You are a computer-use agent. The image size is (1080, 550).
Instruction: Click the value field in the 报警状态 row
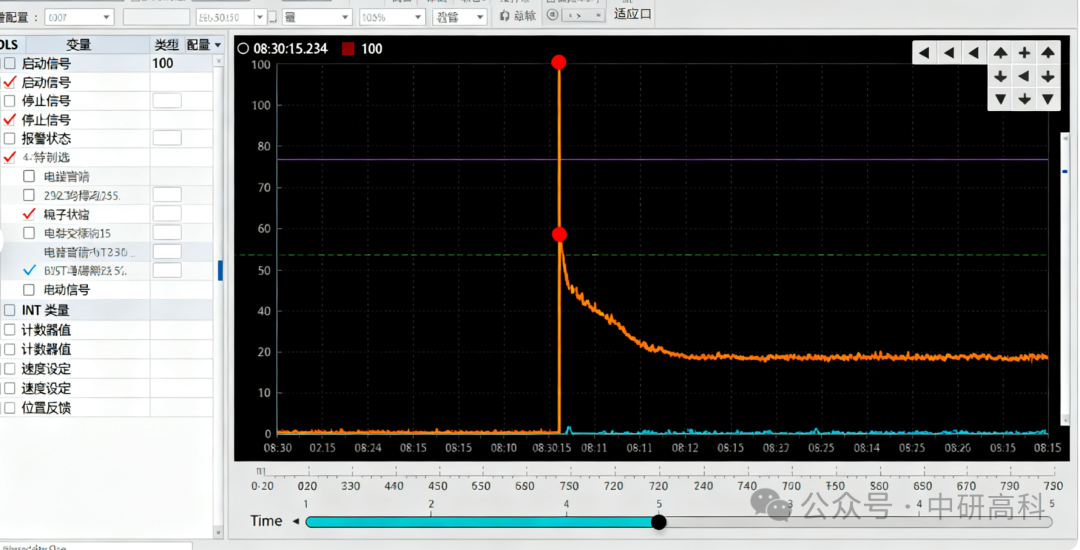(x=167, y=138)
